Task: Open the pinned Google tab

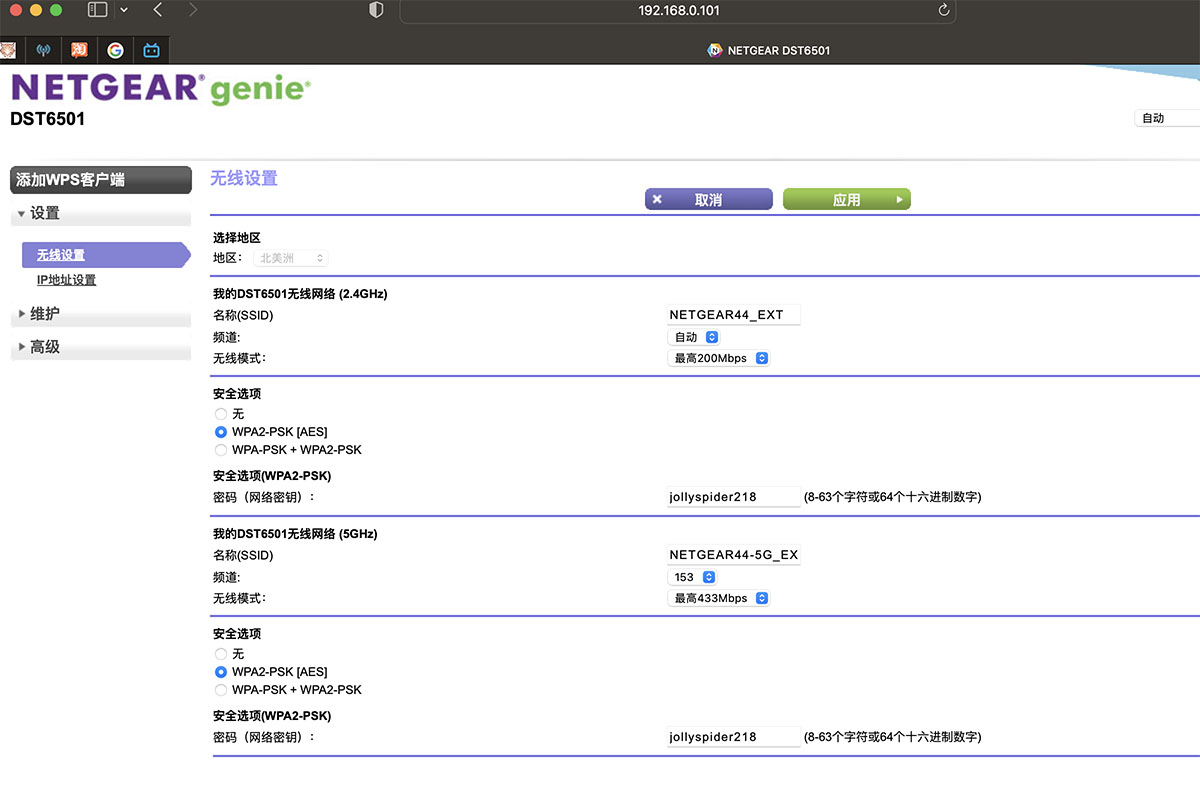Action: pyautogui.click(x=115, y=50)
